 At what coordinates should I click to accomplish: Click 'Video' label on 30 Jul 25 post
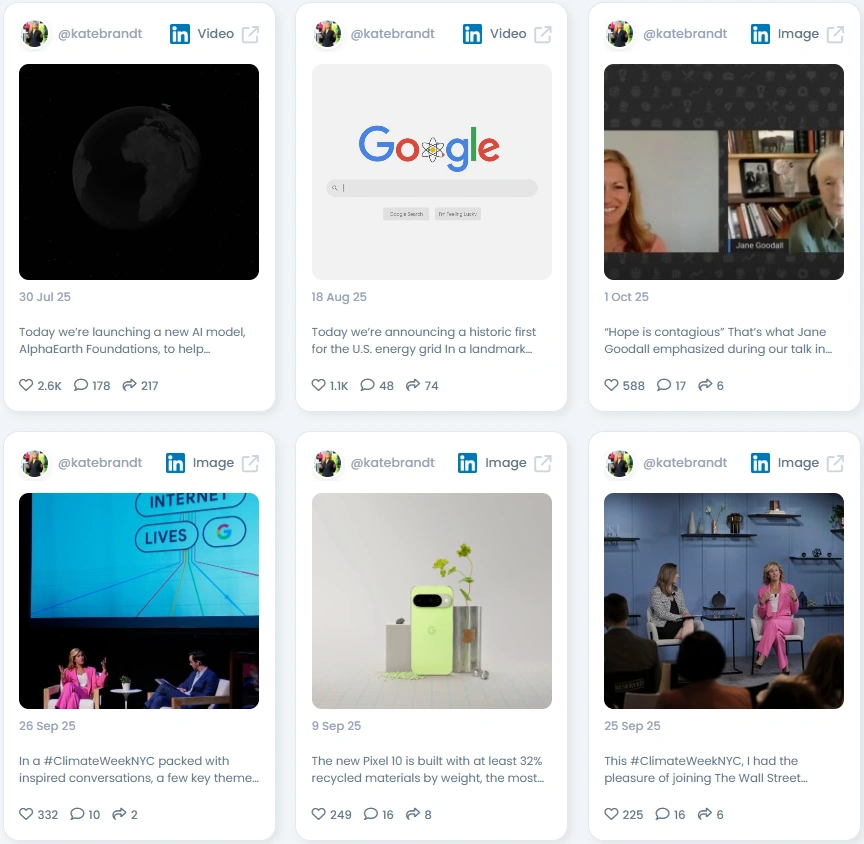click(215, 34)
